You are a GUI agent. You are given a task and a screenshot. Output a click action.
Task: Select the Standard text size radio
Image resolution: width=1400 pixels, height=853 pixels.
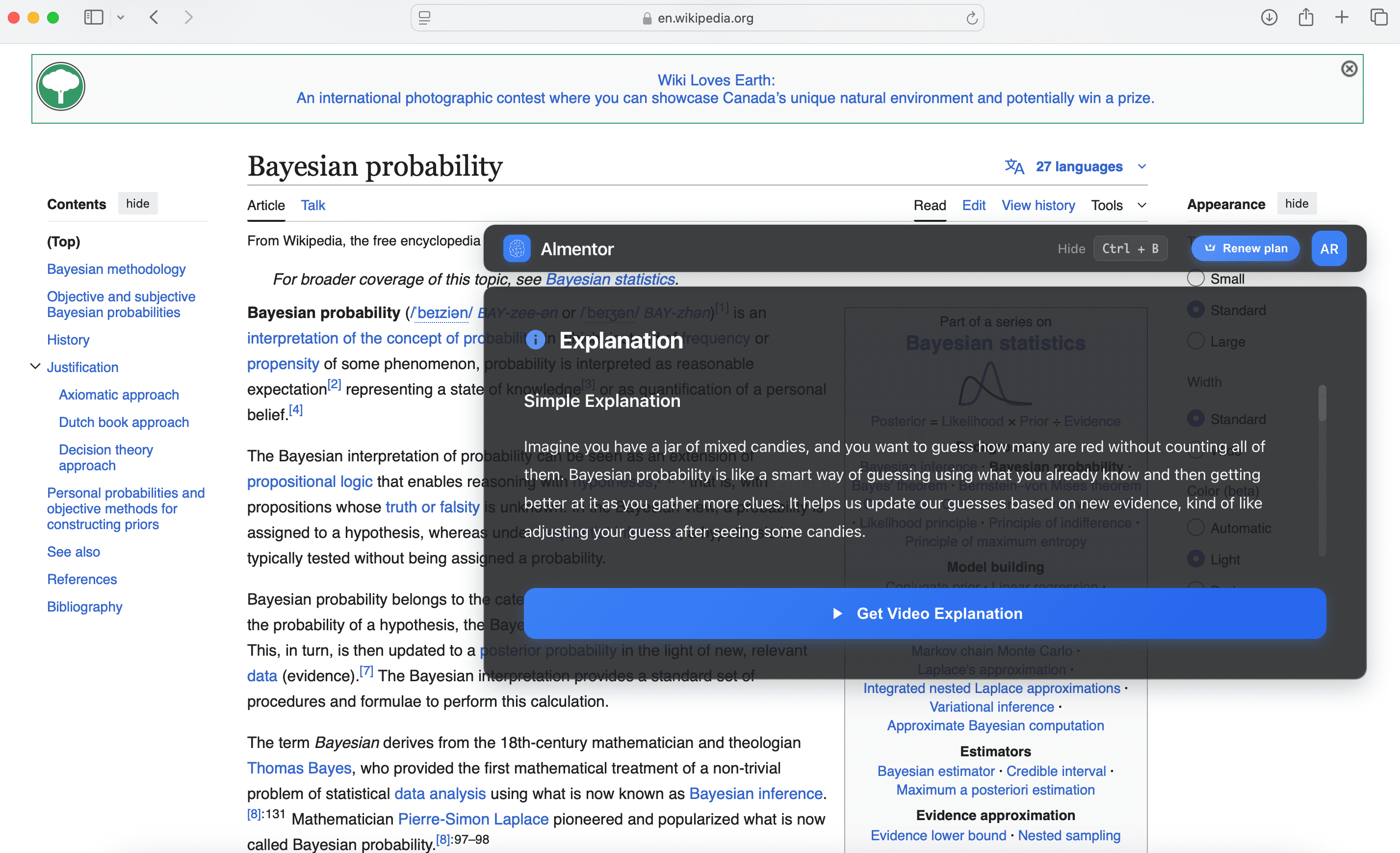coord(1195,310)
